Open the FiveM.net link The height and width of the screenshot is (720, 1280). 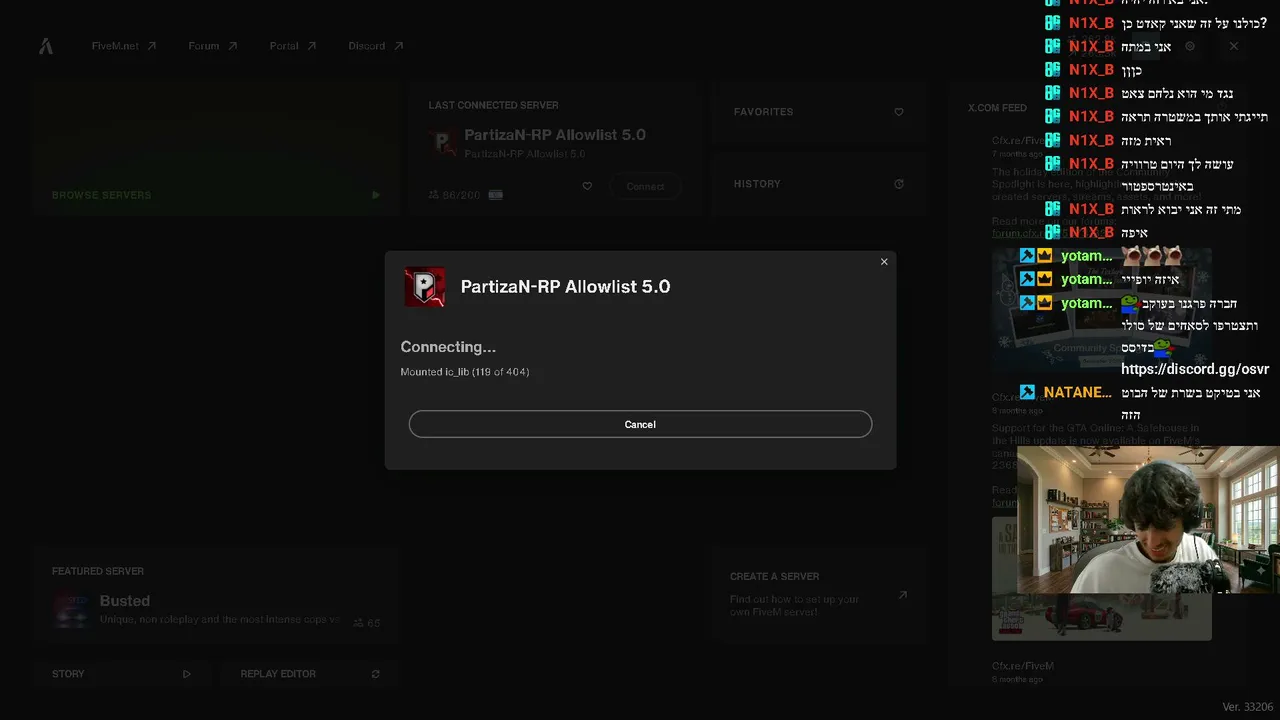[124, 46]
